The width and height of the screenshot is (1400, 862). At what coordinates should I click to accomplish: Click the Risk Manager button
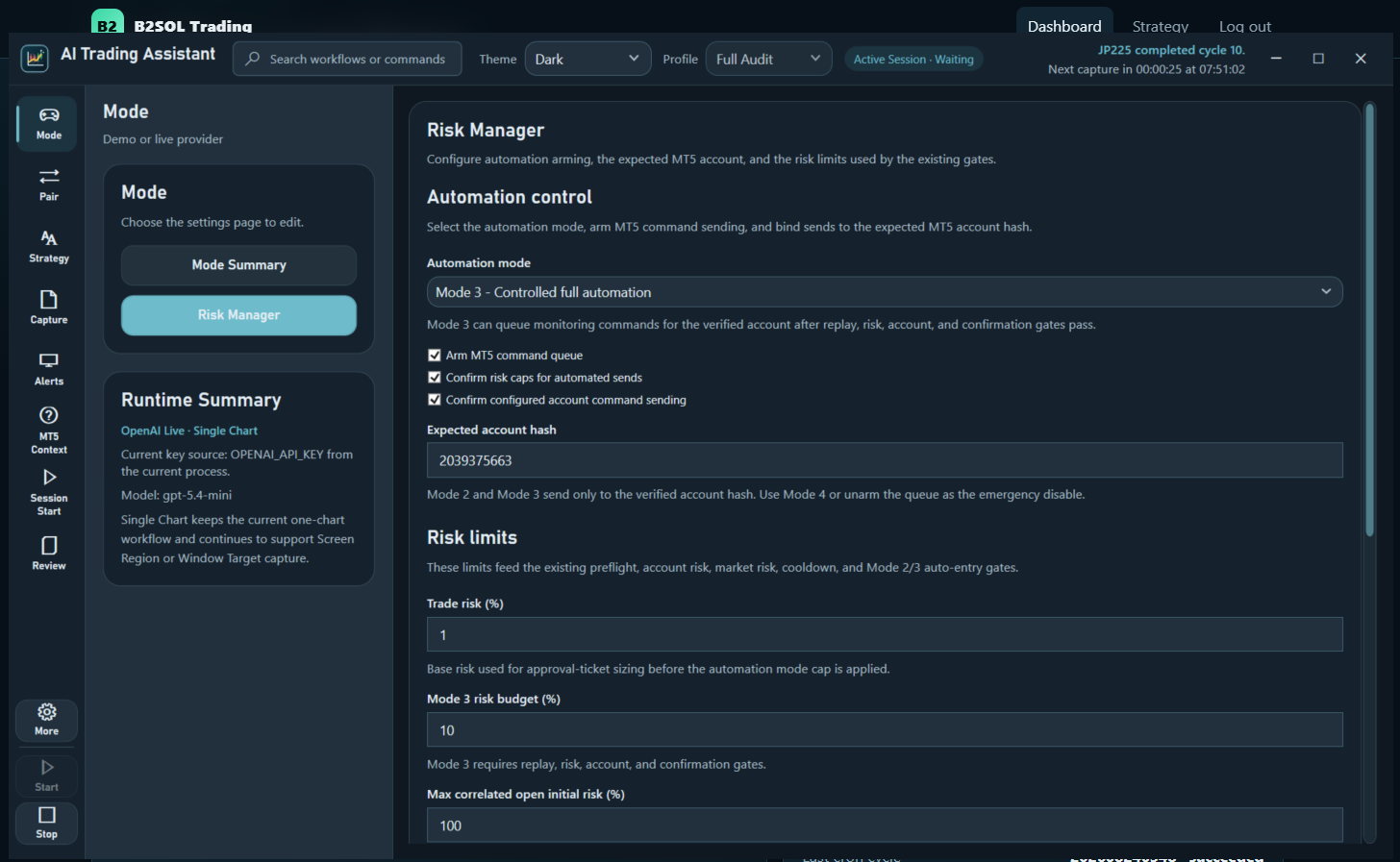238,315
